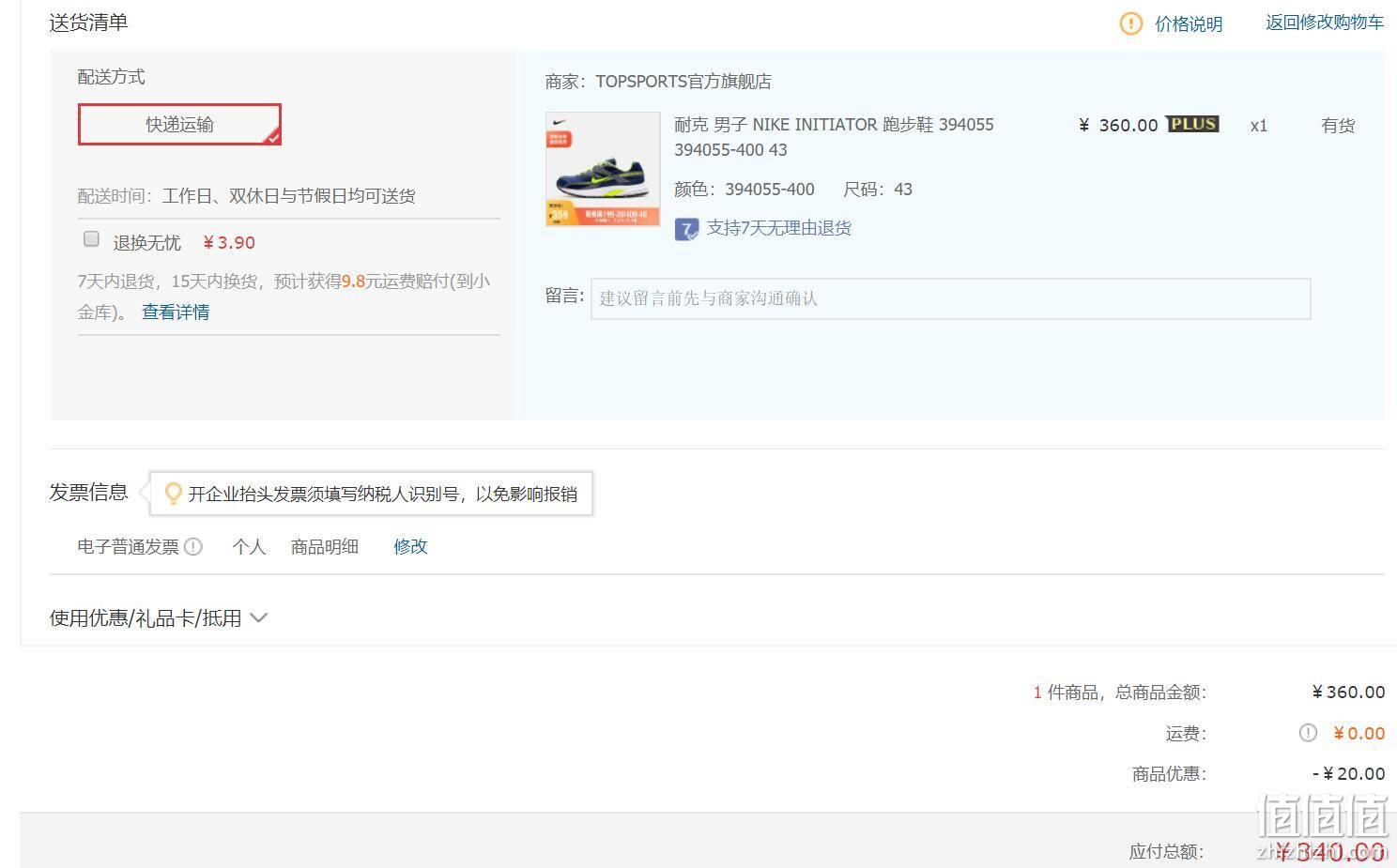Click the 总商品金额 ¥360.00 value
1397x868 pixels.
[1348, 693]
